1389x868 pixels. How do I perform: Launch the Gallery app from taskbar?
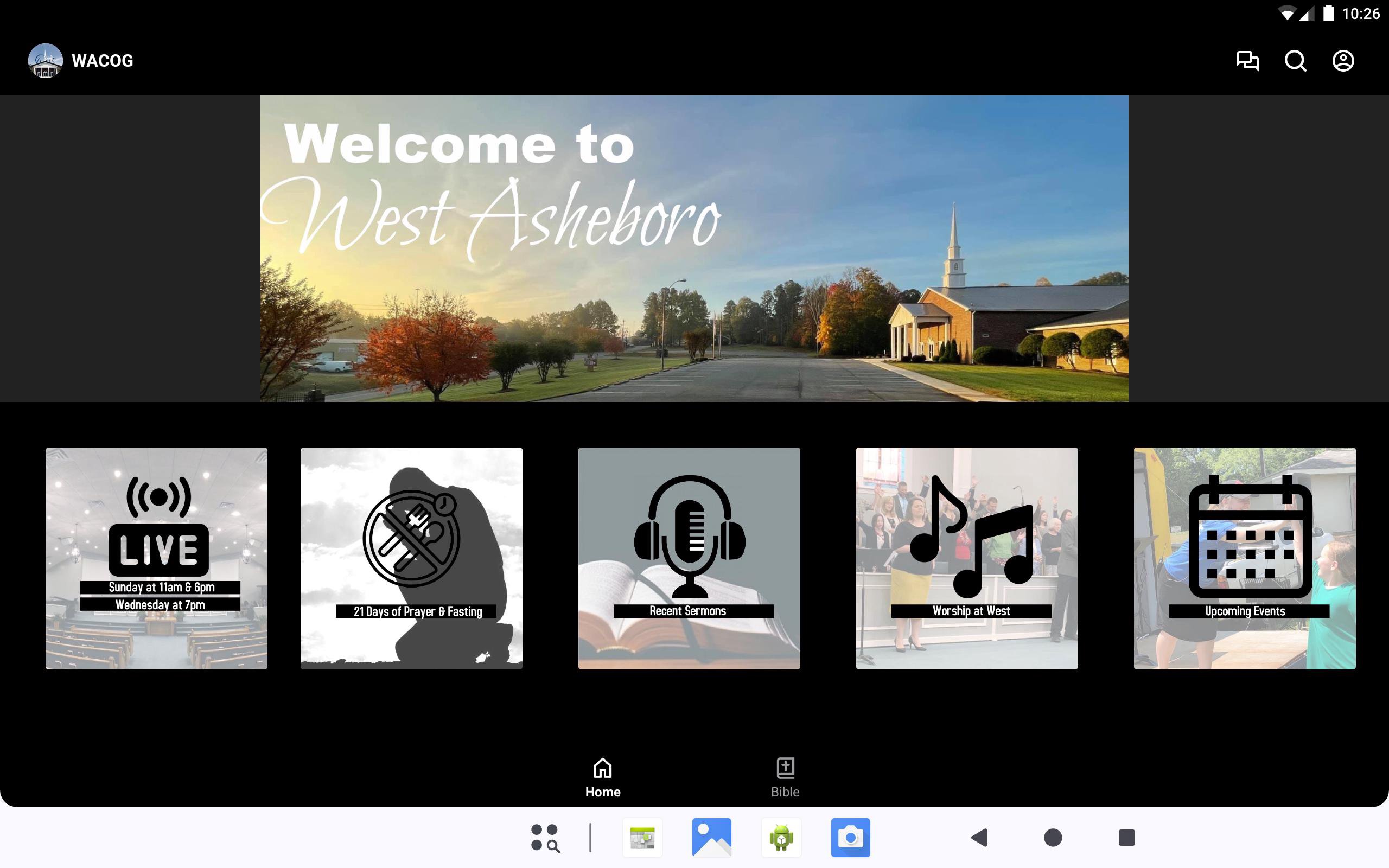(712, 838)
